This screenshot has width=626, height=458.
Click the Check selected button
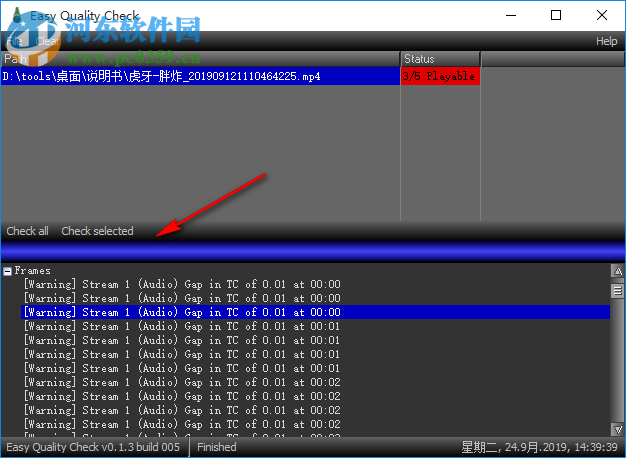(97, 231)
